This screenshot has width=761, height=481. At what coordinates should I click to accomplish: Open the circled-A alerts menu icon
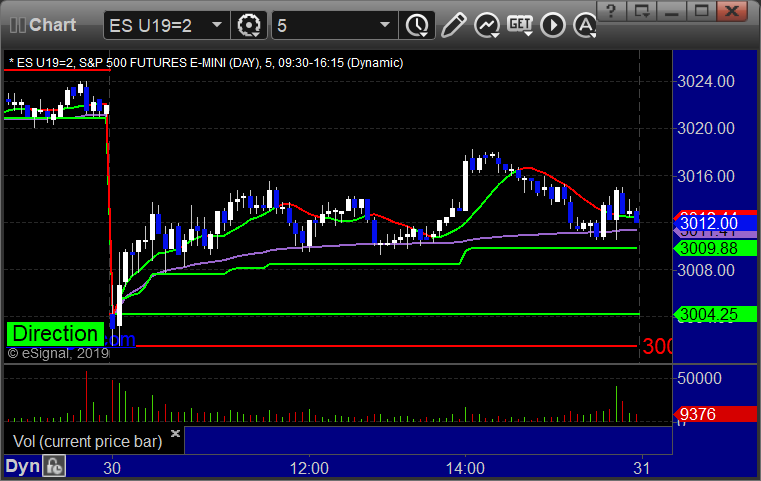point(585,25)
